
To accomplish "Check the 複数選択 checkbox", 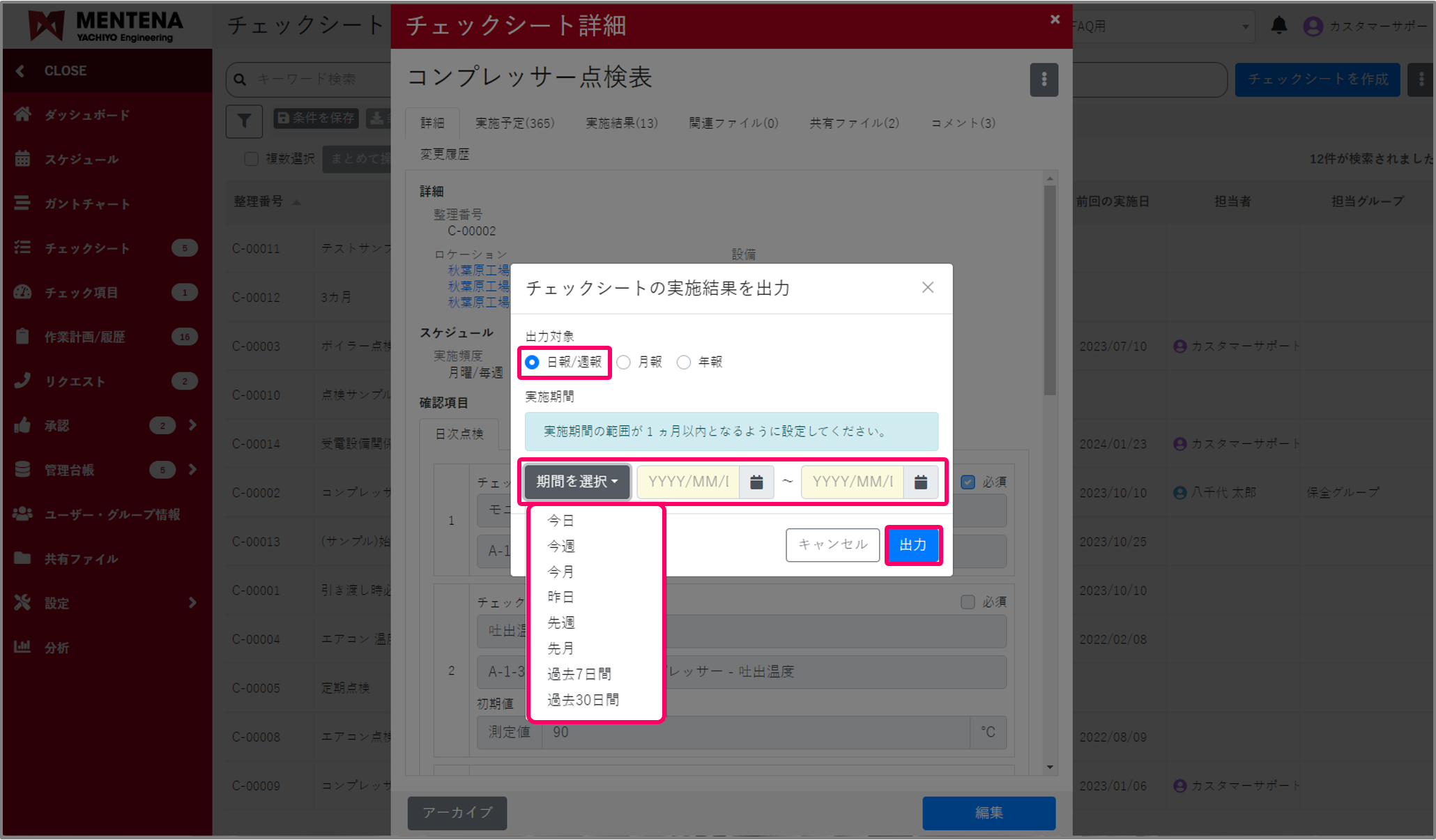I will [252, 159].
